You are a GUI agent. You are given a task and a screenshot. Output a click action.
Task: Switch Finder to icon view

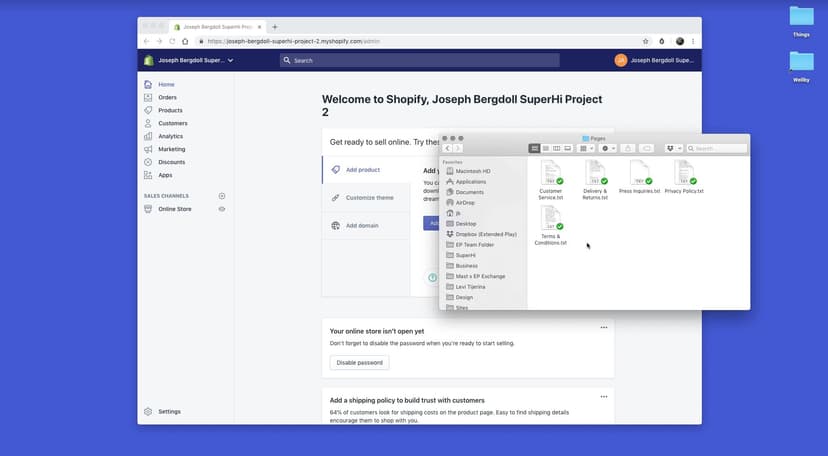pyautogui.click(x=535, y=148)
